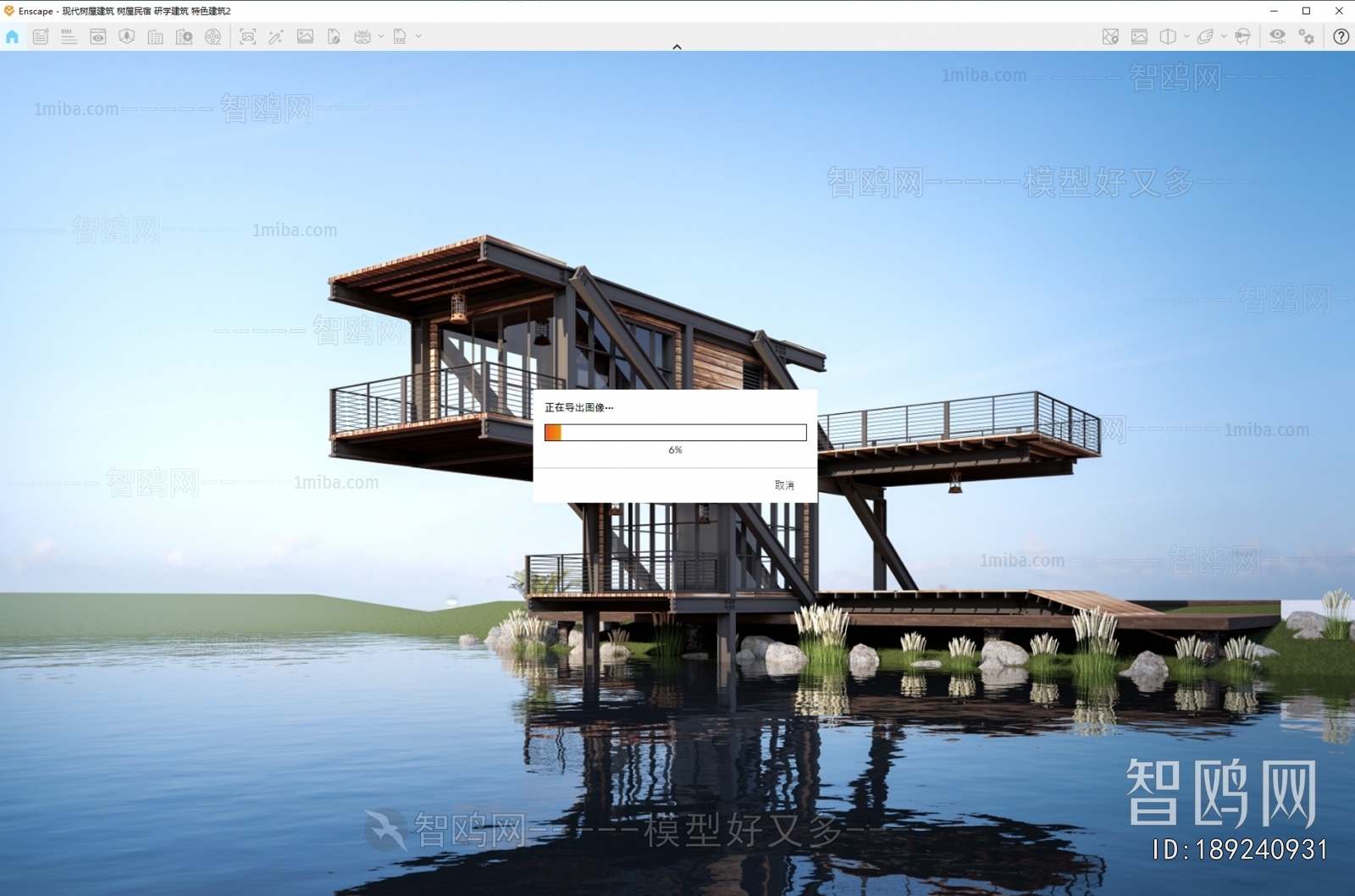
Task: Click the Home icon in toolbar
Action: click(12, 36)
